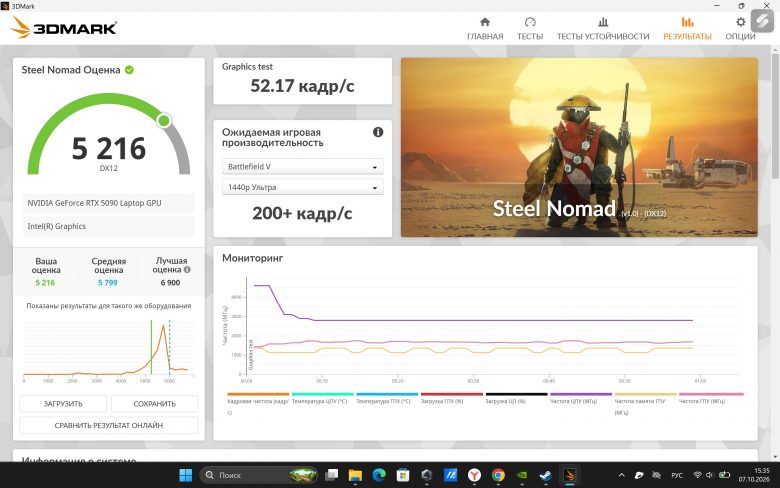This screenshot has width=780, height=488.
Task: Open the volume tray icon
Action: pyautogui.click(x=709, y=475)
